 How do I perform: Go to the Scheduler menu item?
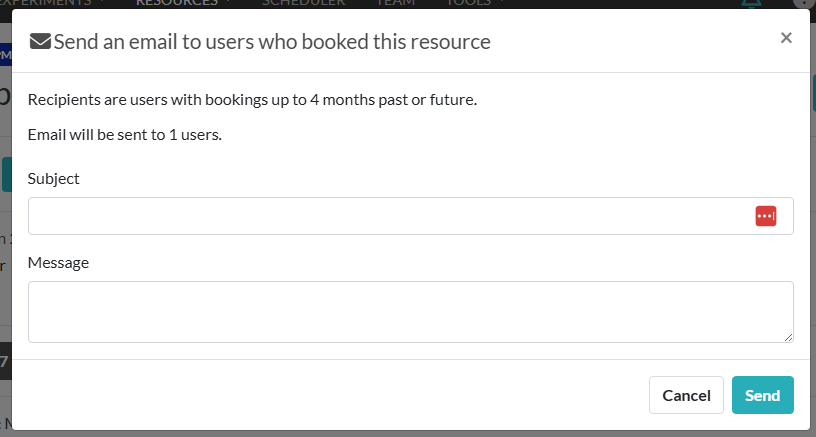coord(303,3)
